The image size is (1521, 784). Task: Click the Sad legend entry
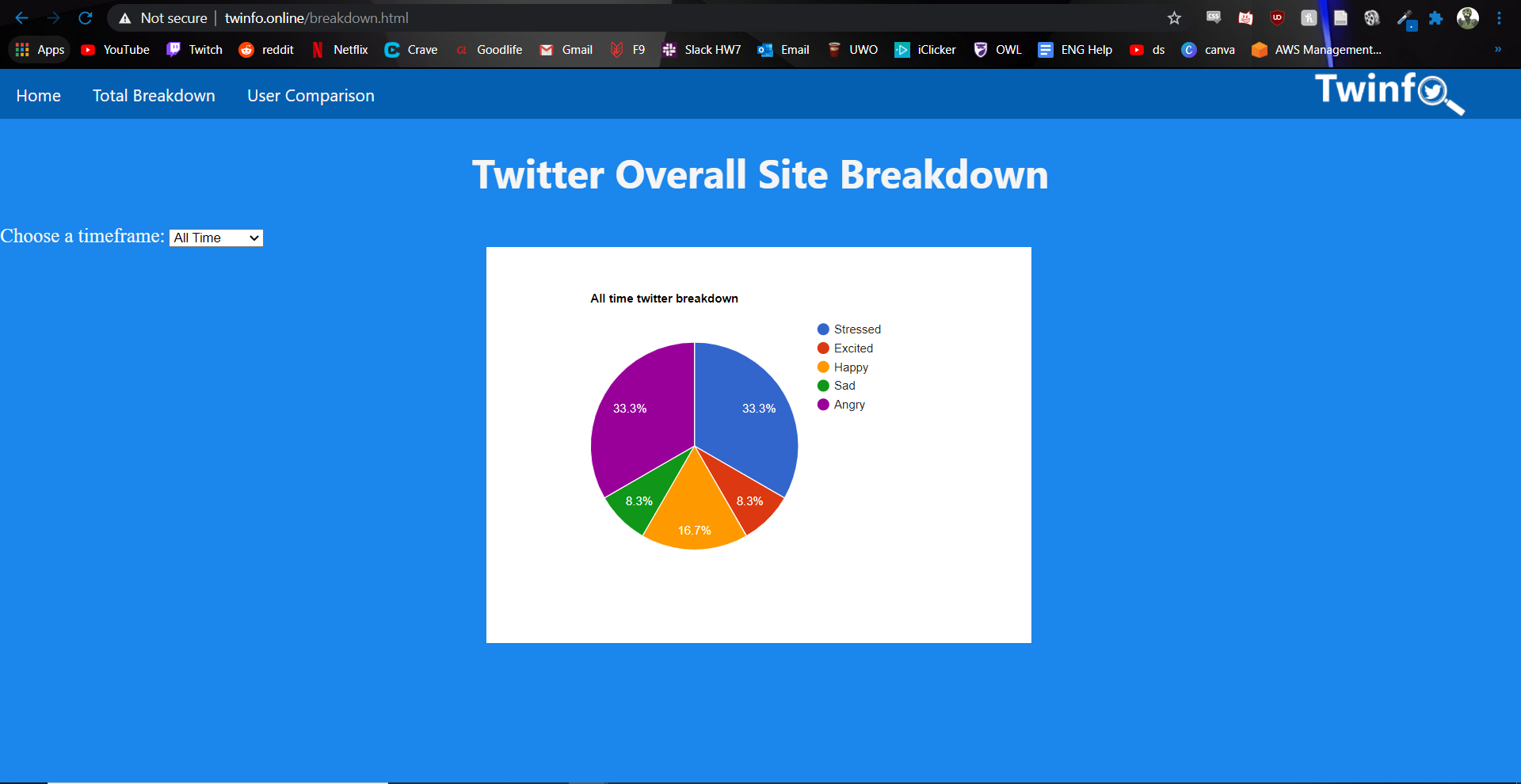click(x=836, y=386)
